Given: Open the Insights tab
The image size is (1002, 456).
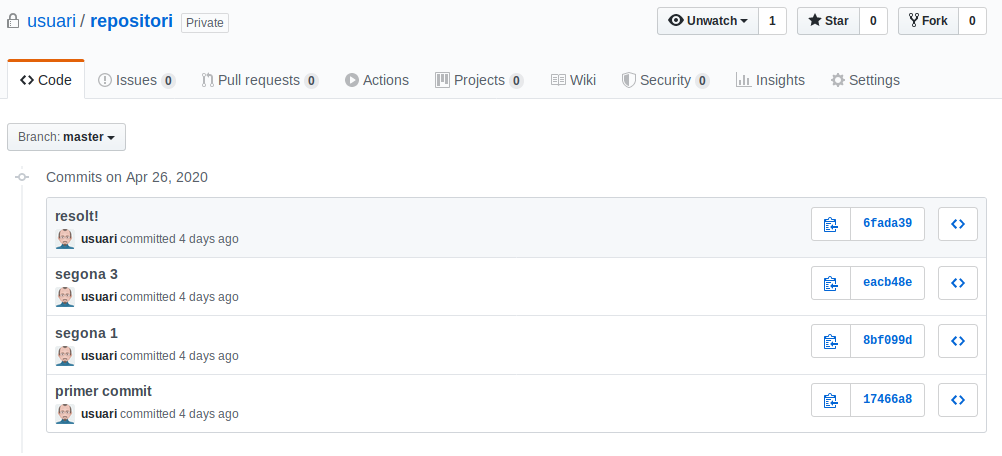Looking at the screenshot, I should (x=769, y=80).
